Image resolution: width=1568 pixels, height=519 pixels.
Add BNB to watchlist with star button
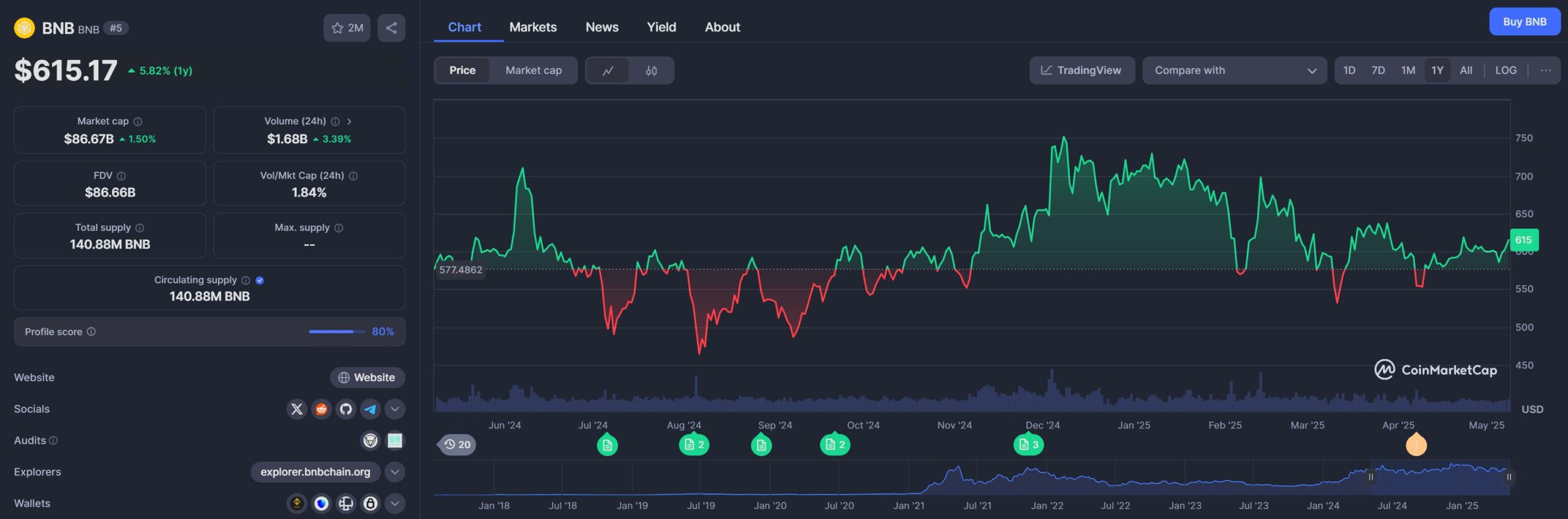[347, 28]
